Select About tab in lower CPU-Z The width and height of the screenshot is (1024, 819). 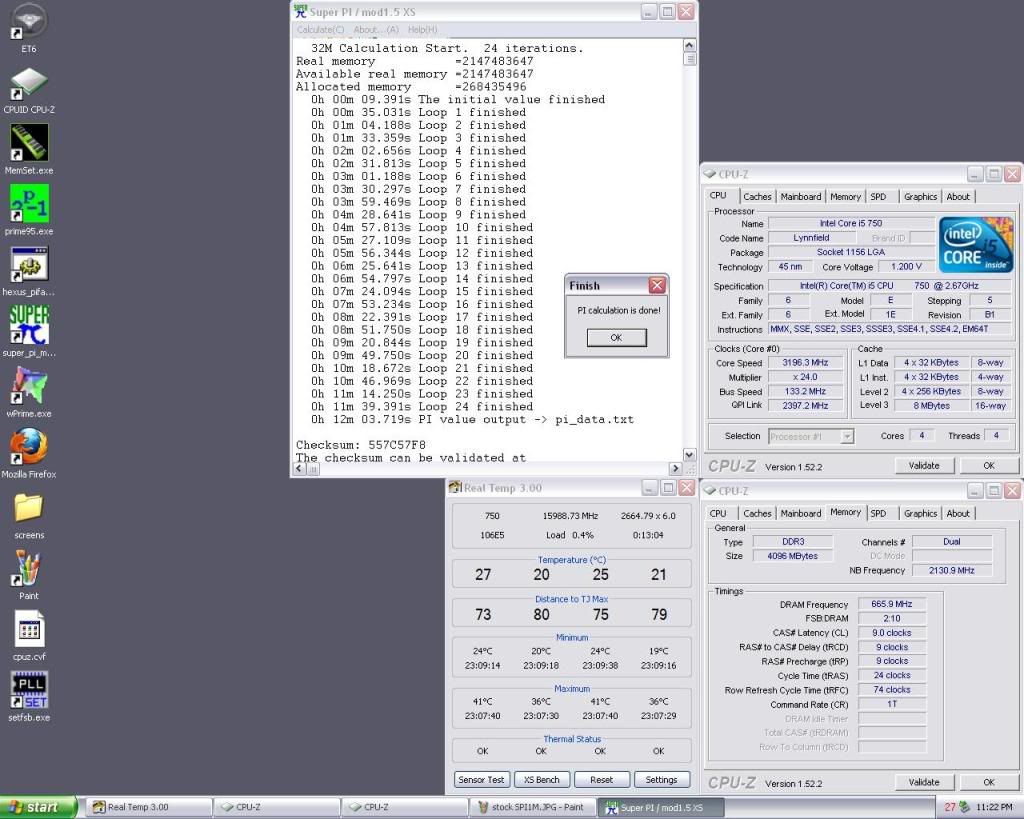click(958, 513)
